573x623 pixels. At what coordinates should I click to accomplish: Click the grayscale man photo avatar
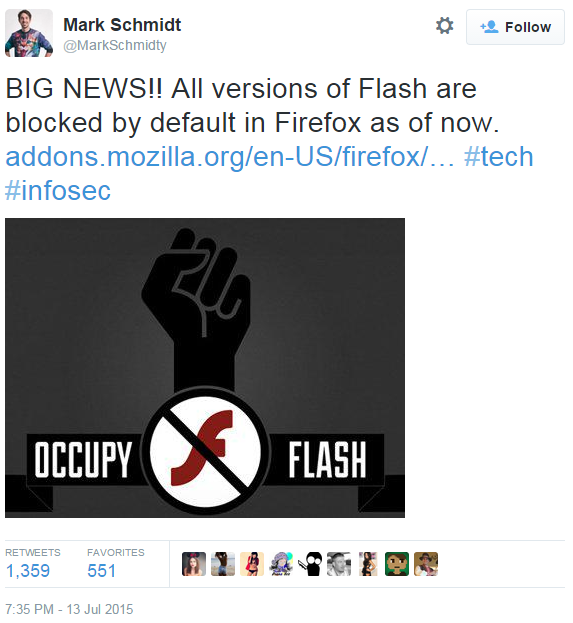pyautogui.click(x=339, y=564)
